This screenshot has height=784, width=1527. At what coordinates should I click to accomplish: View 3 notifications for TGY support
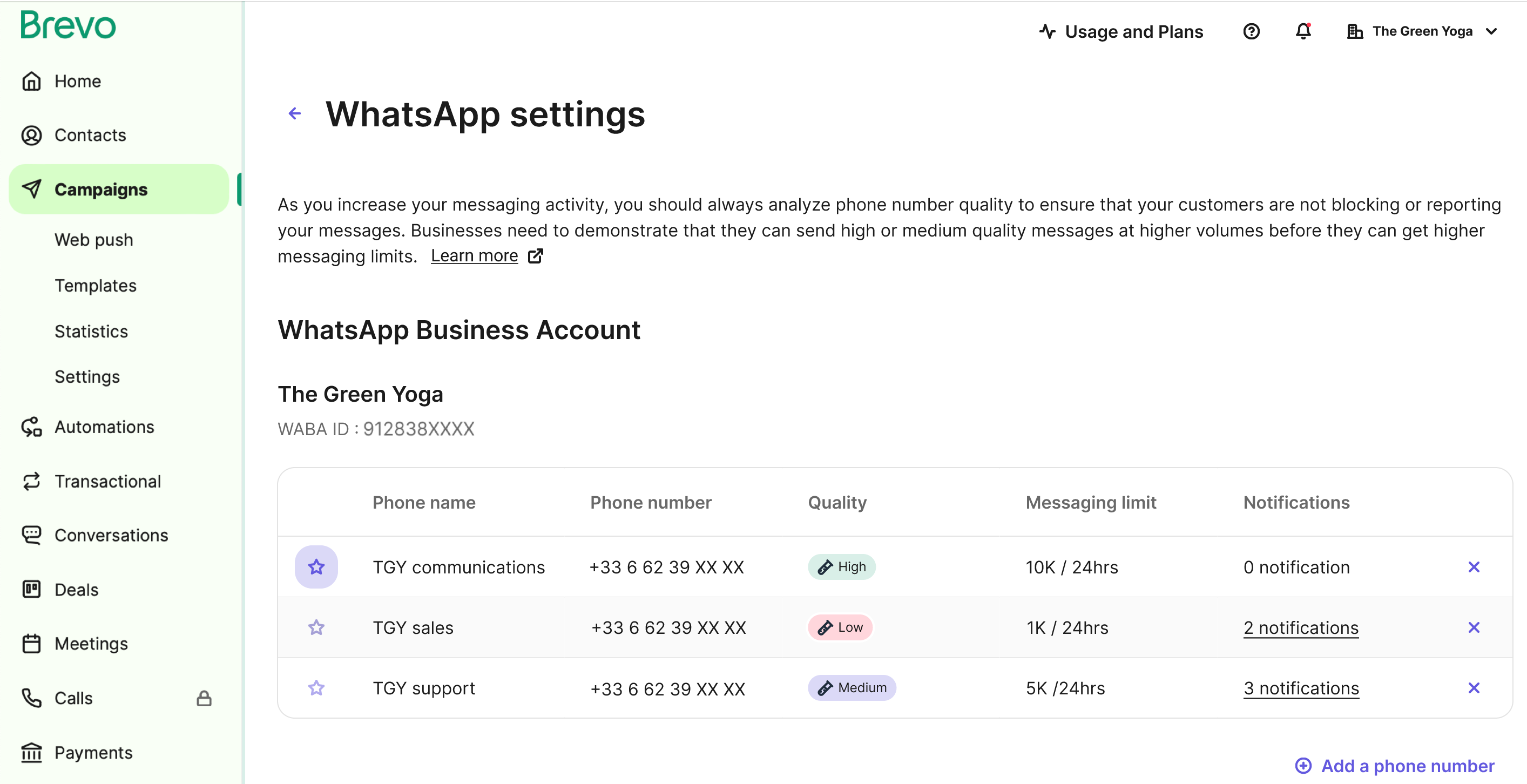tap(1301, 688)
